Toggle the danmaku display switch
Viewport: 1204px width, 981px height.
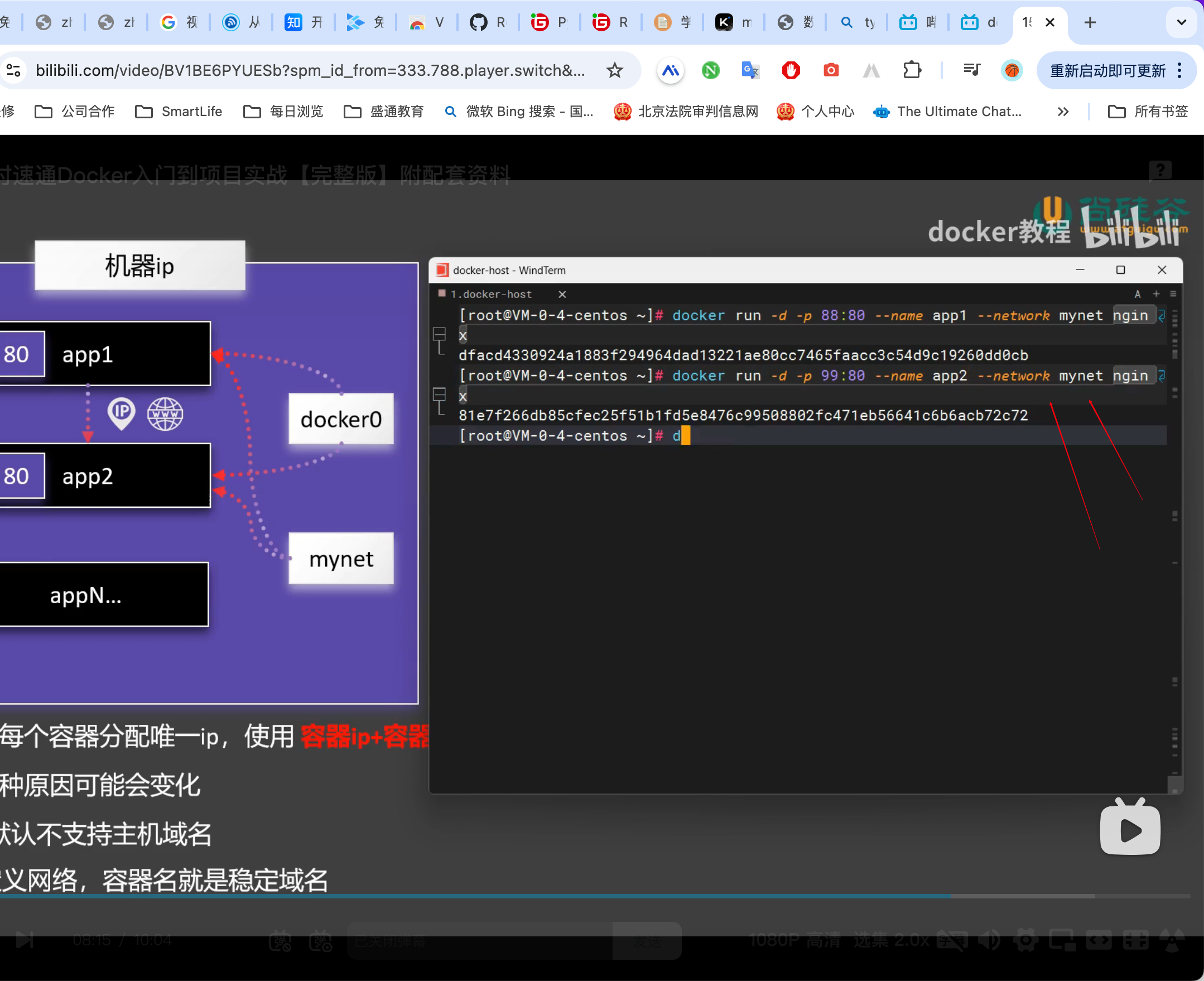tap(280, 940)
